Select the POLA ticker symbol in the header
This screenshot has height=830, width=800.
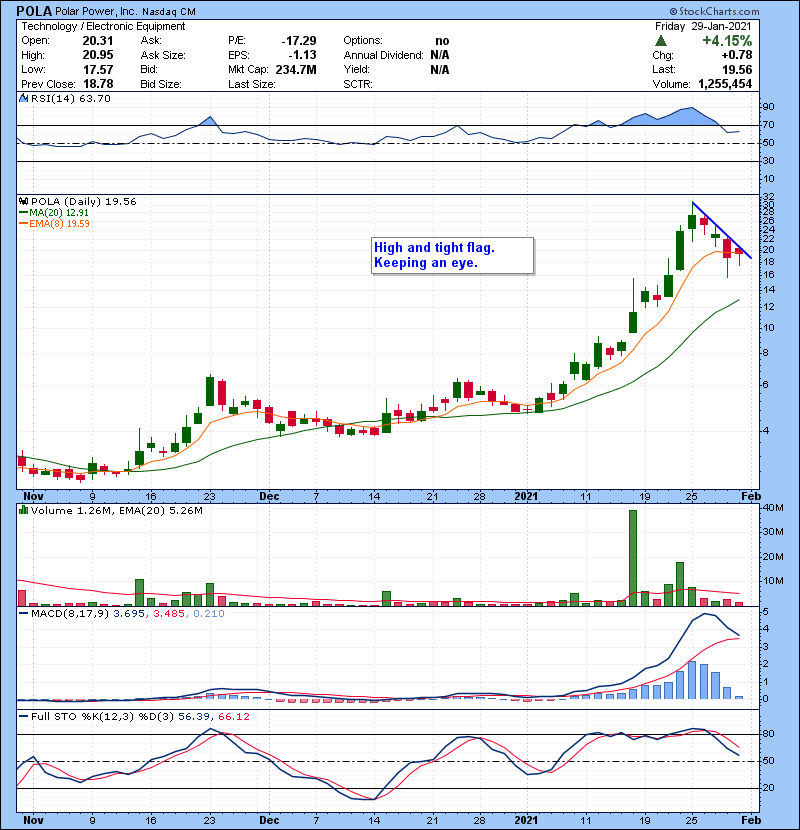pos(34,11)
